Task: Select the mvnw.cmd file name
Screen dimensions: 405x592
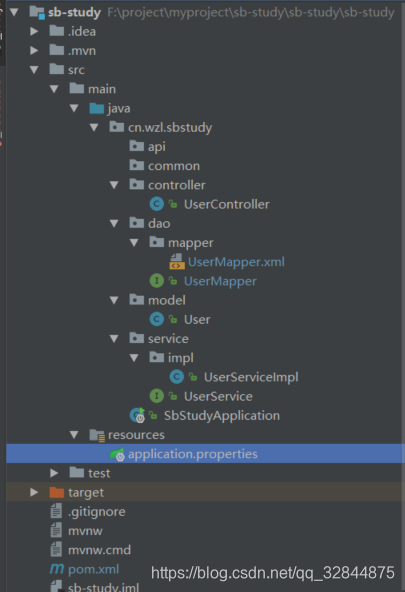Action: [x=99, y=550]
